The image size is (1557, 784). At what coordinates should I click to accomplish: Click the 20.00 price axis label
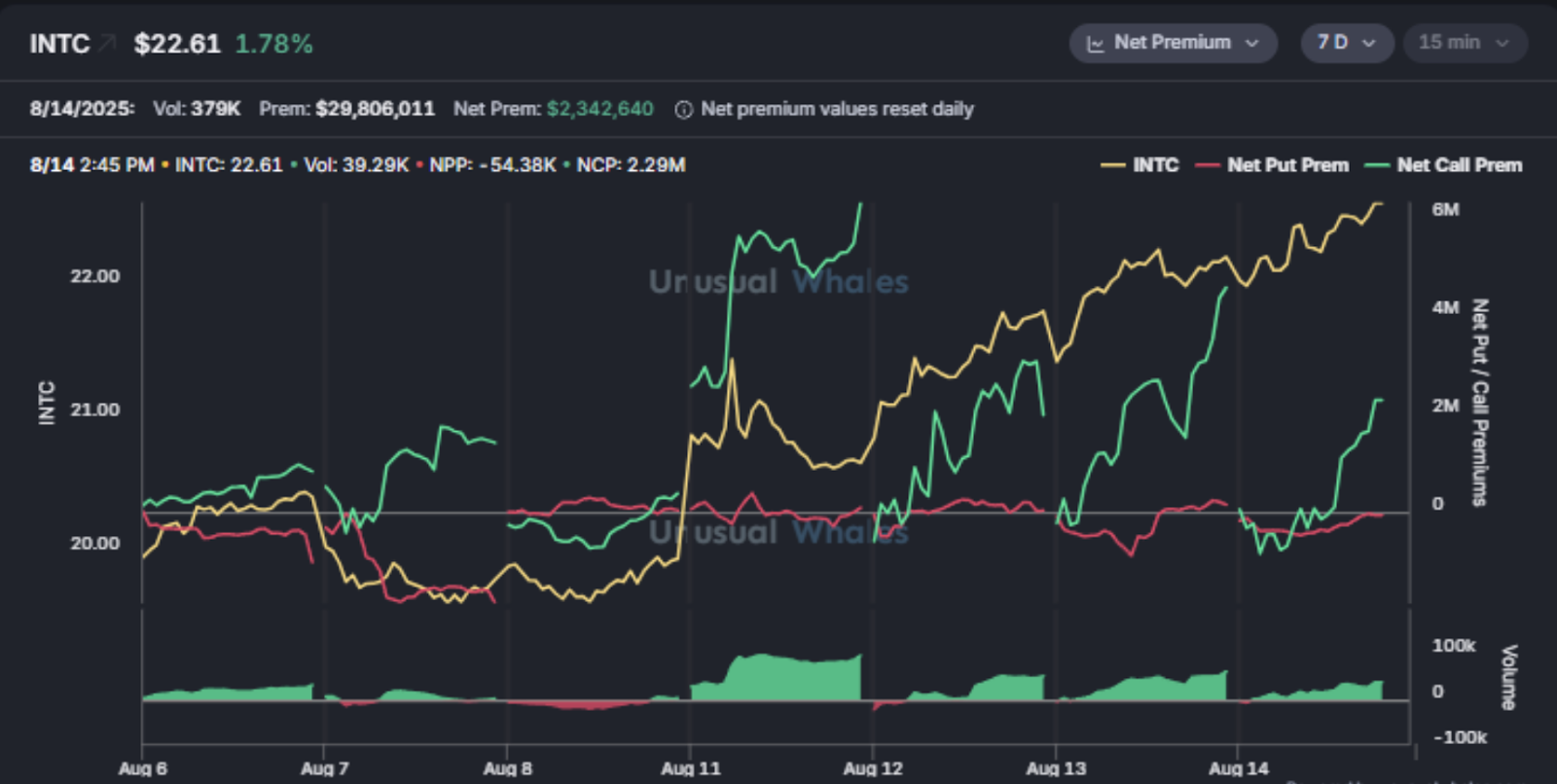tap(94, 544)
